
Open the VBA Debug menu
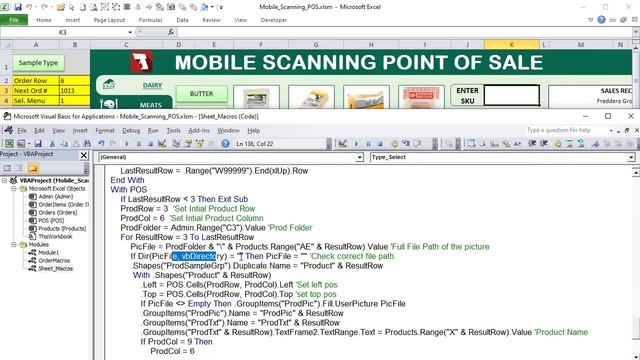coord(131,131)
